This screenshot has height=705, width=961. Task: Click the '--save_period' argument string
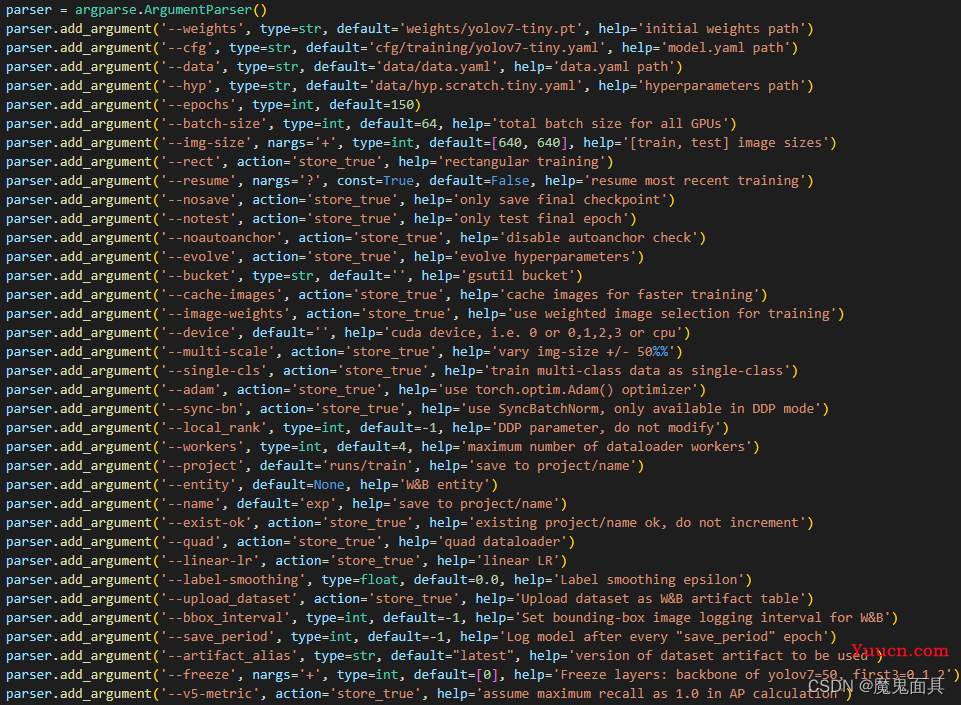(x=218, y=637)
